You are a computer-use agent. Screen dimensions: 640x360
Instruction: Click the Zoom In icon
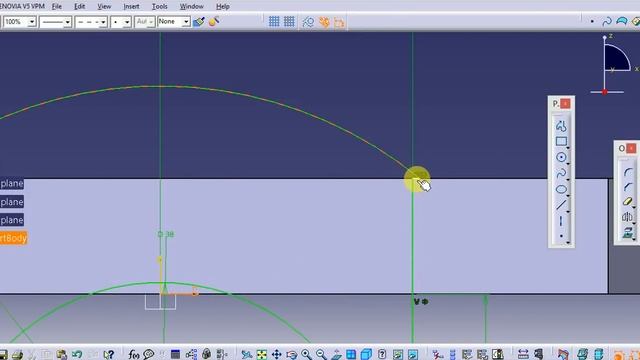[x=306, y=354]
